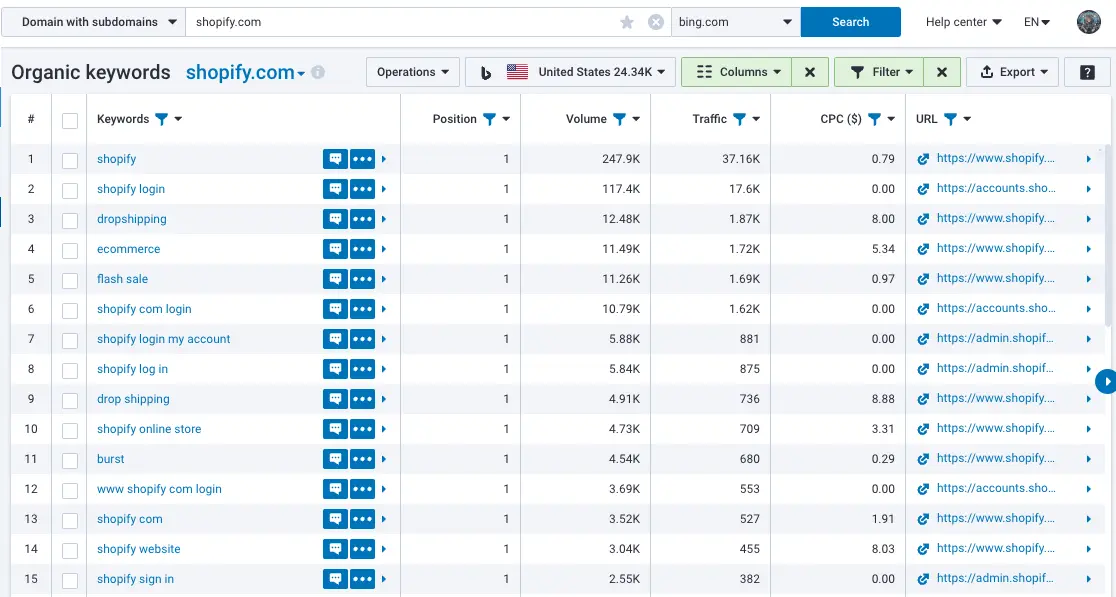This screenshot has width=1116, height=597.
Task: Click the user profile avatar
Action: click(x=1088, y=22)
